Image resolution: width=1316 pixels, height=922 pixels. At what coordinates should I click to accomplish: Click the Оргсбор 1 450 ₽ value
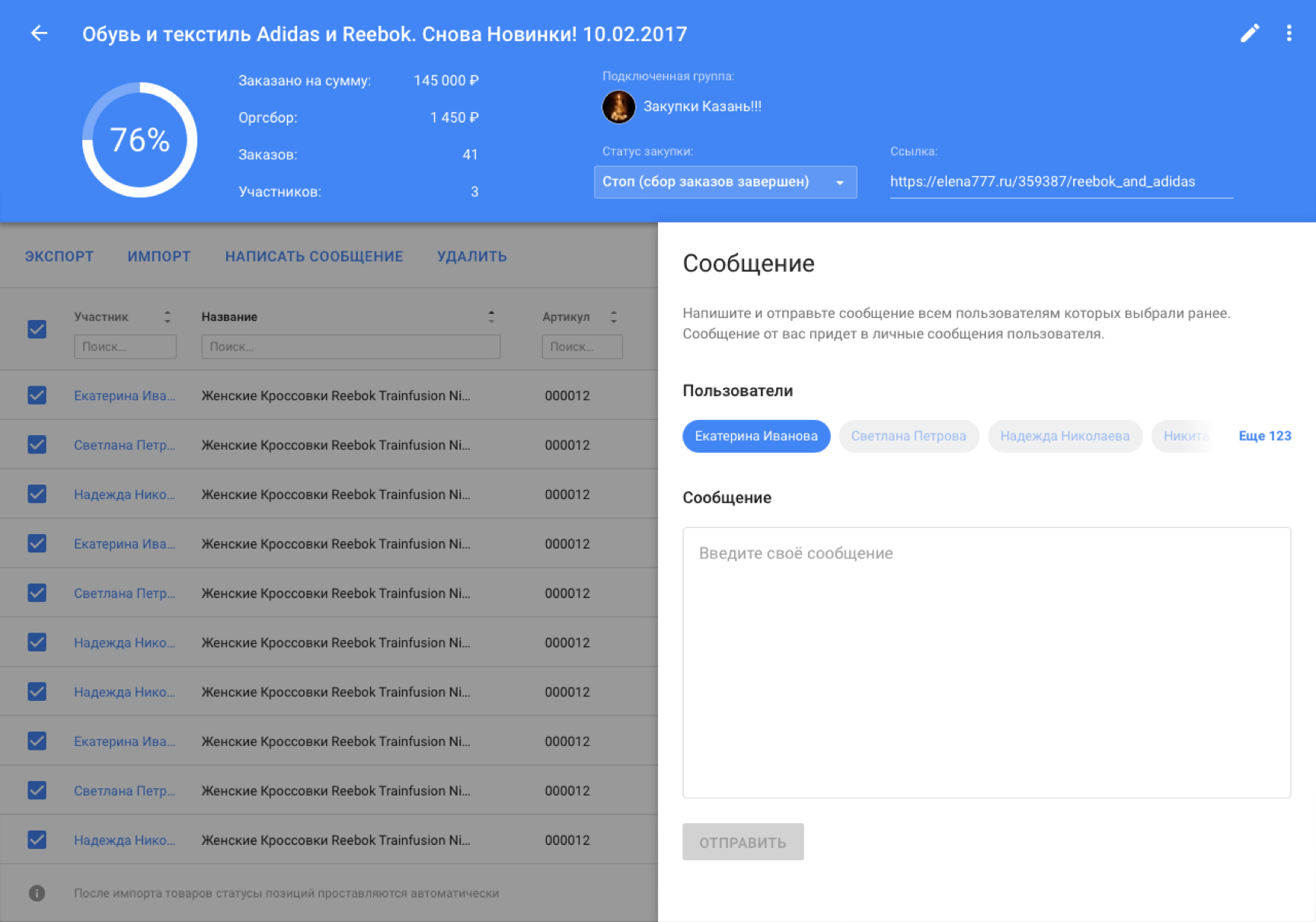pos(455,117)
